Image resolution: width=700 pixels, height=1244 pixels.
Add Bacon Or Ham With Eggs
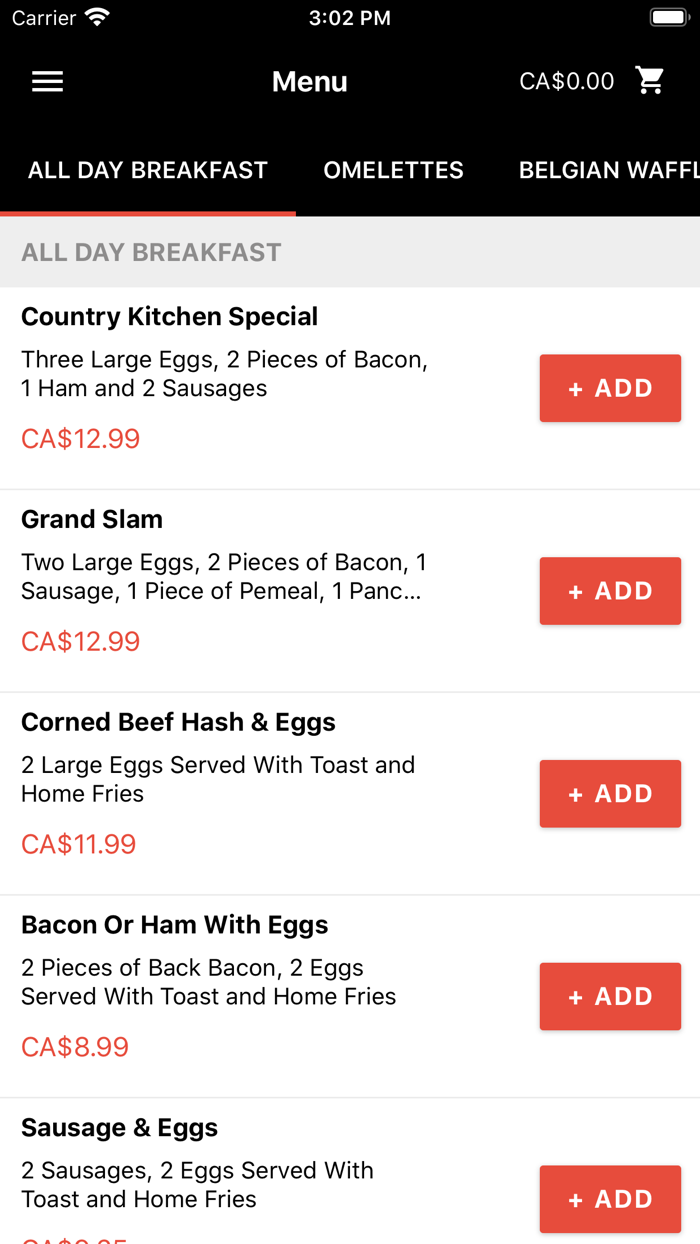tap(610, 996)
